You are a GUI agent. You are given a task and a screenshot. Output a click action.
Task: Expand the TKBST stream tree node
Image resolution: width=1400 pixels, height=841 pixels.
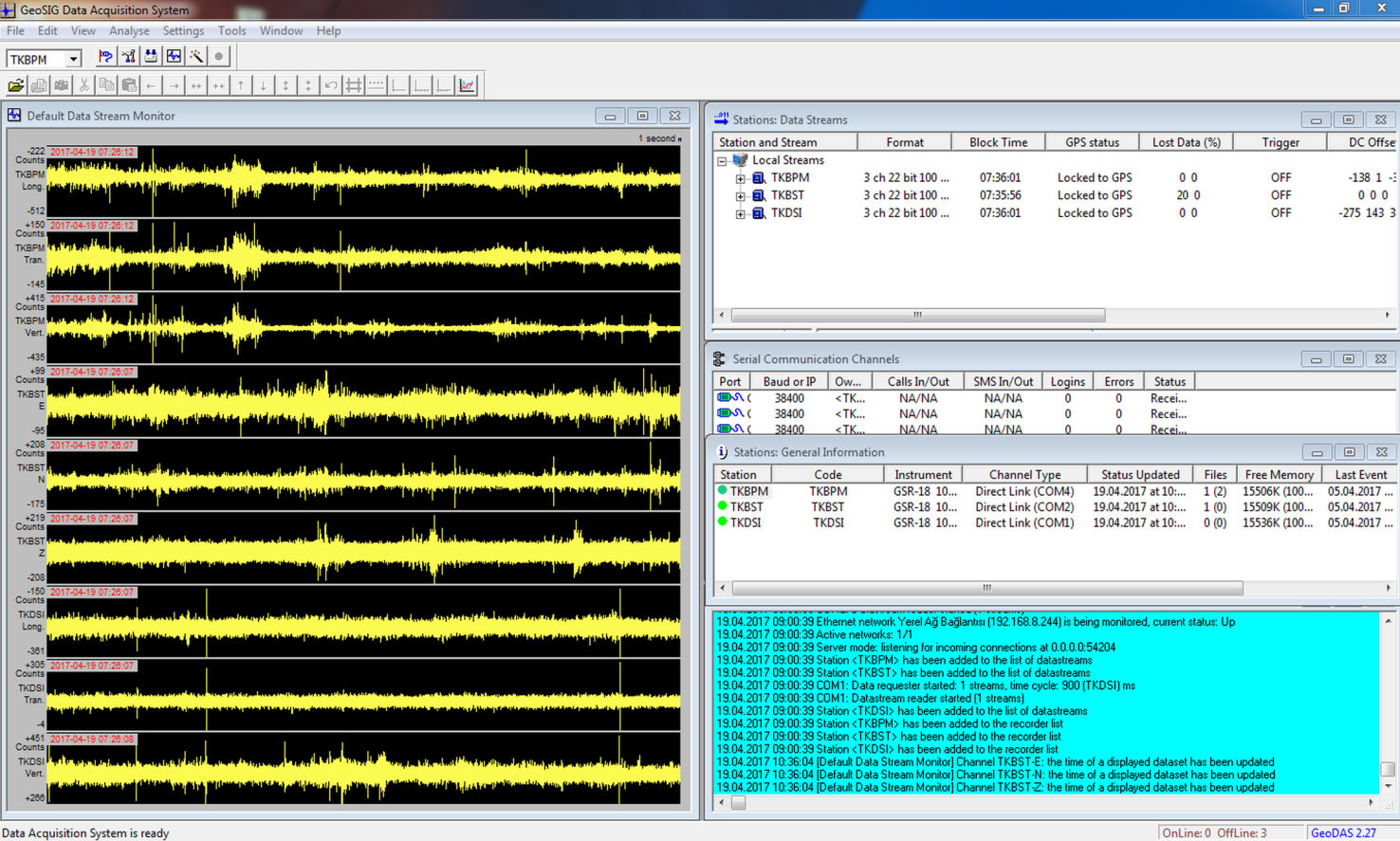740,196
